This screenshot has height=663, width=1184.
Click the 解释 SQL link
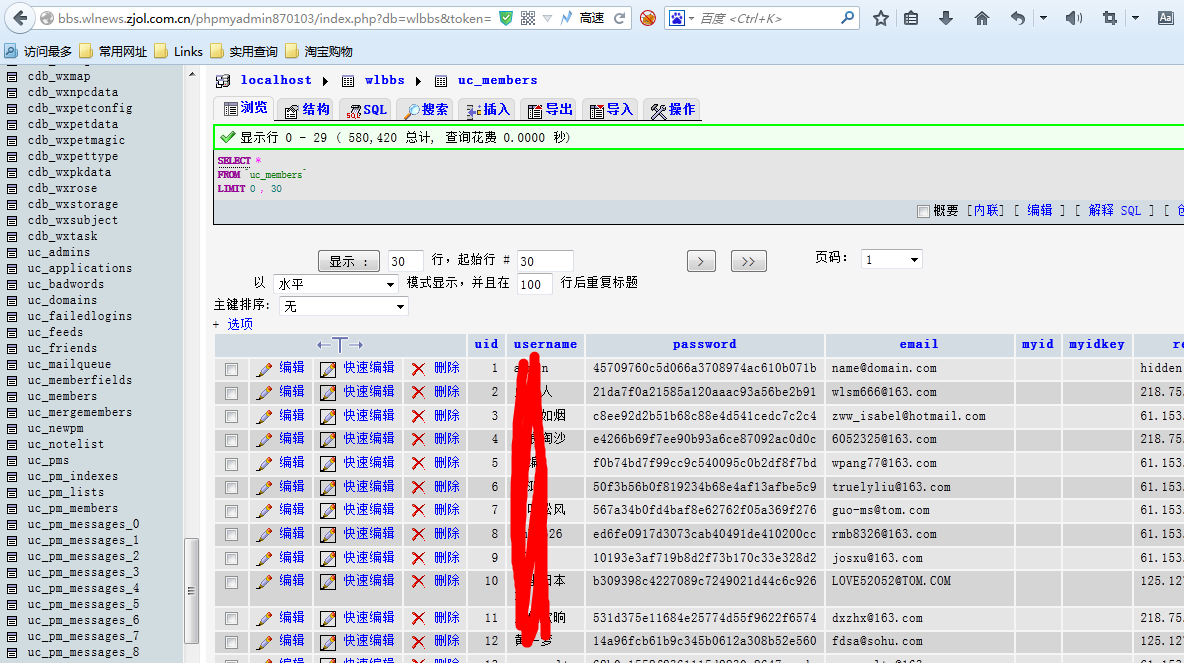click(1115, 211)
